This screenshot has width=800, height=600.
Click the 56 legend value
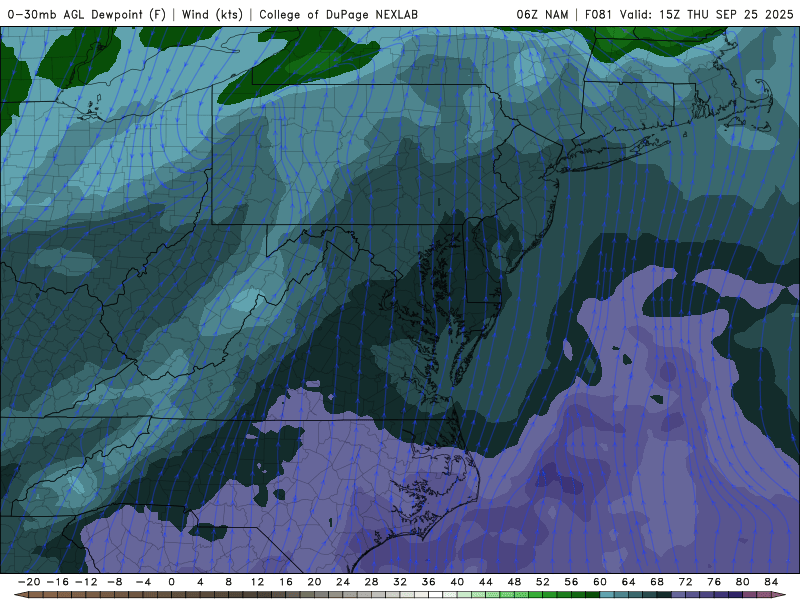[x=571, y=582]
